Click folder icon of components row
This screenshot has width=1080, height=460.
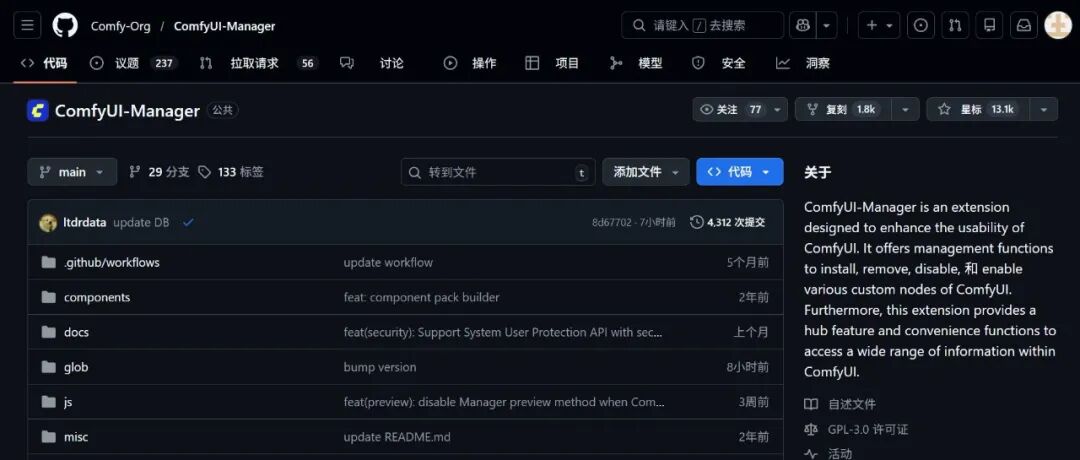click(x=48, y=297)
